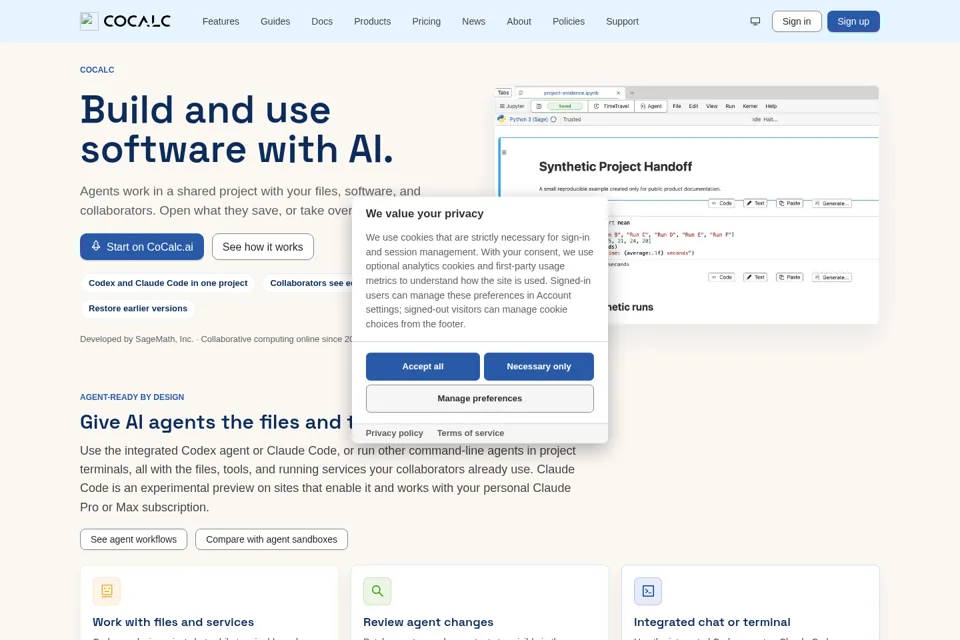Open the About page

(x=519, y=21)
